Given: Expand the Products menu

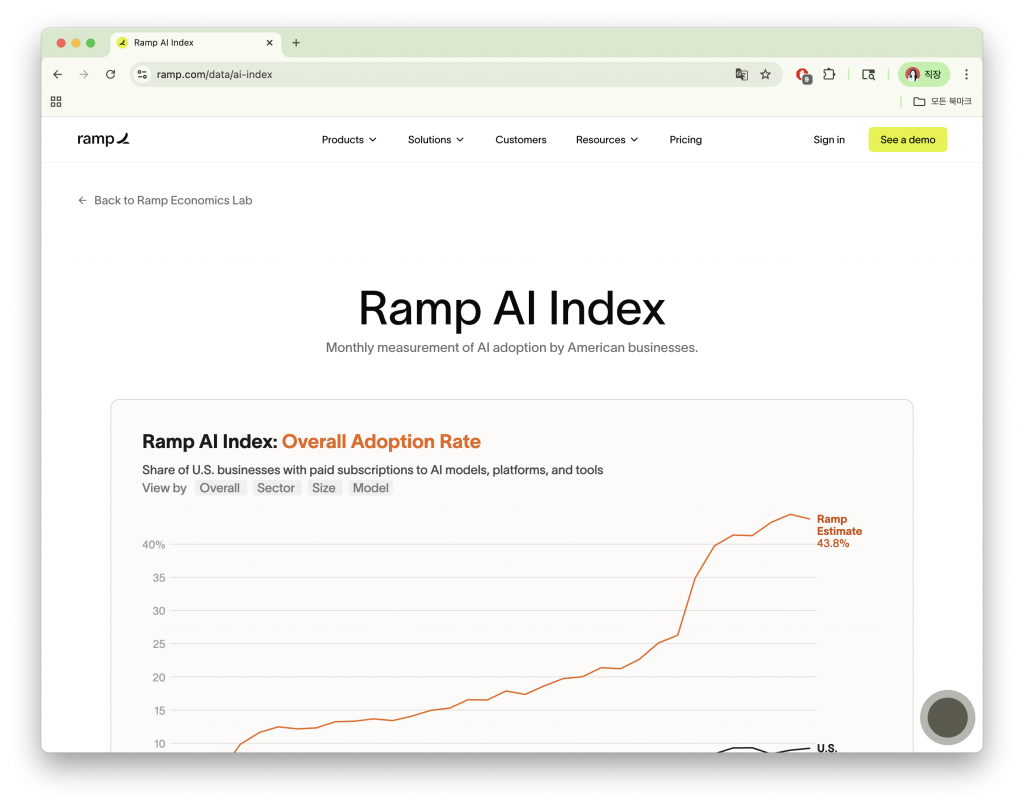Looking at the screenshot, I should click(x=349, y=140).
